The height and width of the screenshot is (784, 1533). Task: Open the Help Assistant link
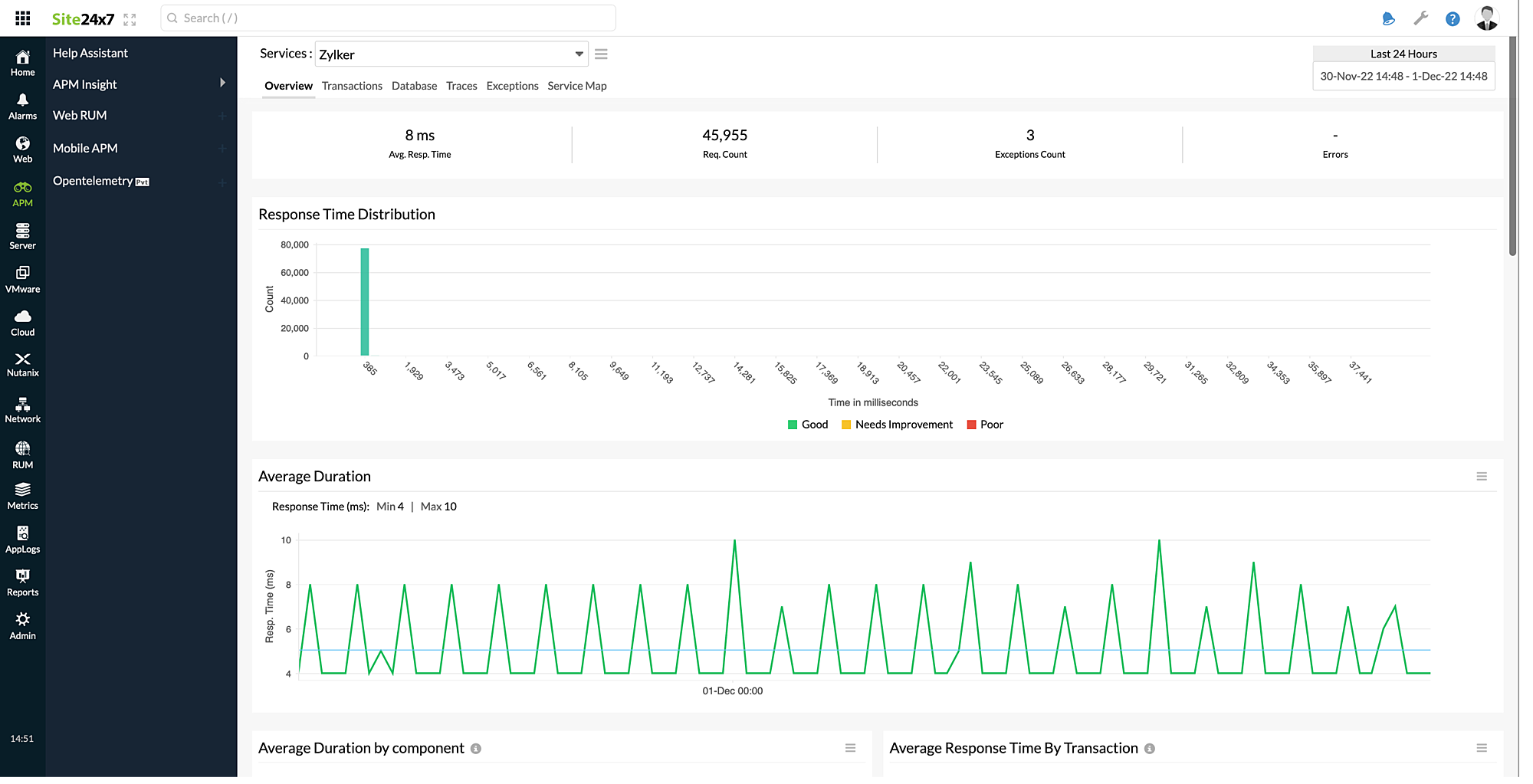[90, 53]
